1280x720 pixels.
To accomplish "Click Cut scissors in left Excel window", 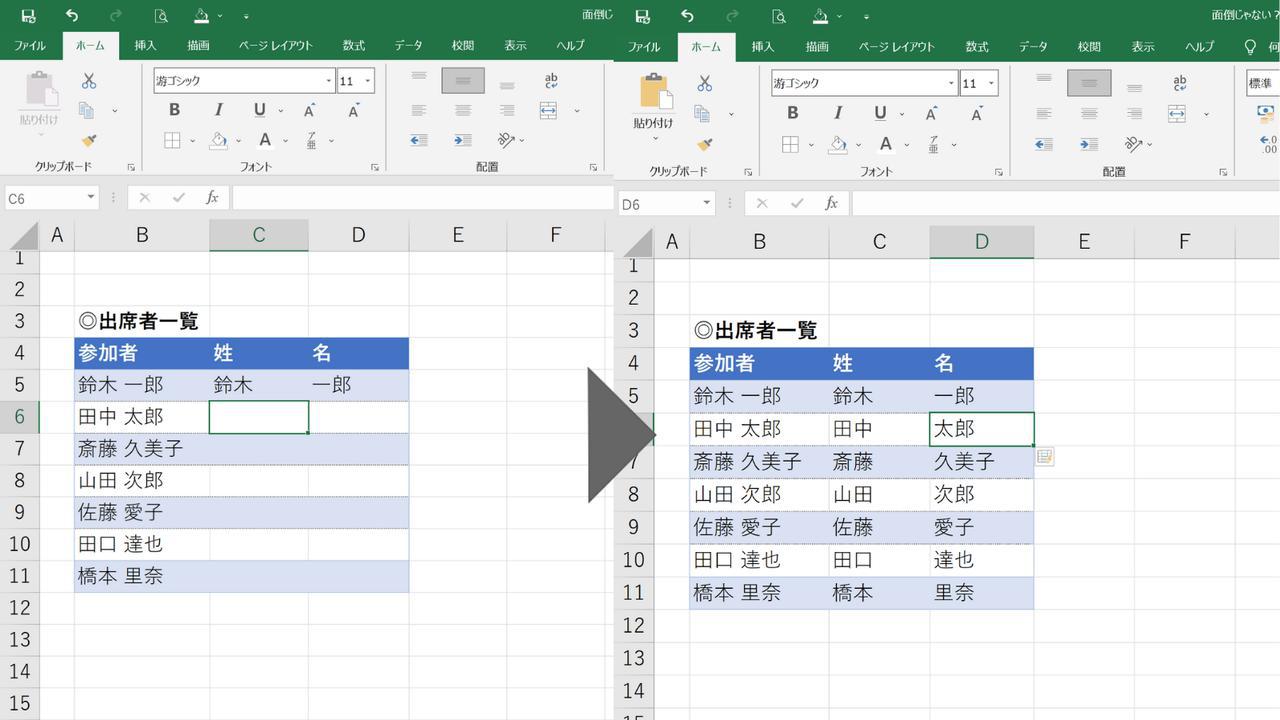I will 89,81.
